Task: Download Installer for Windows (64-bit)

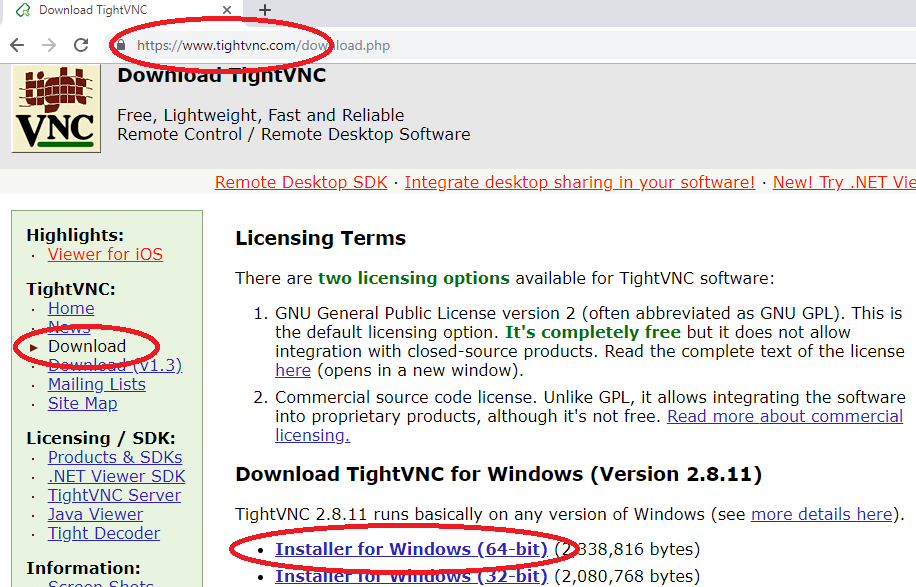Action: (x=411, y=549)
